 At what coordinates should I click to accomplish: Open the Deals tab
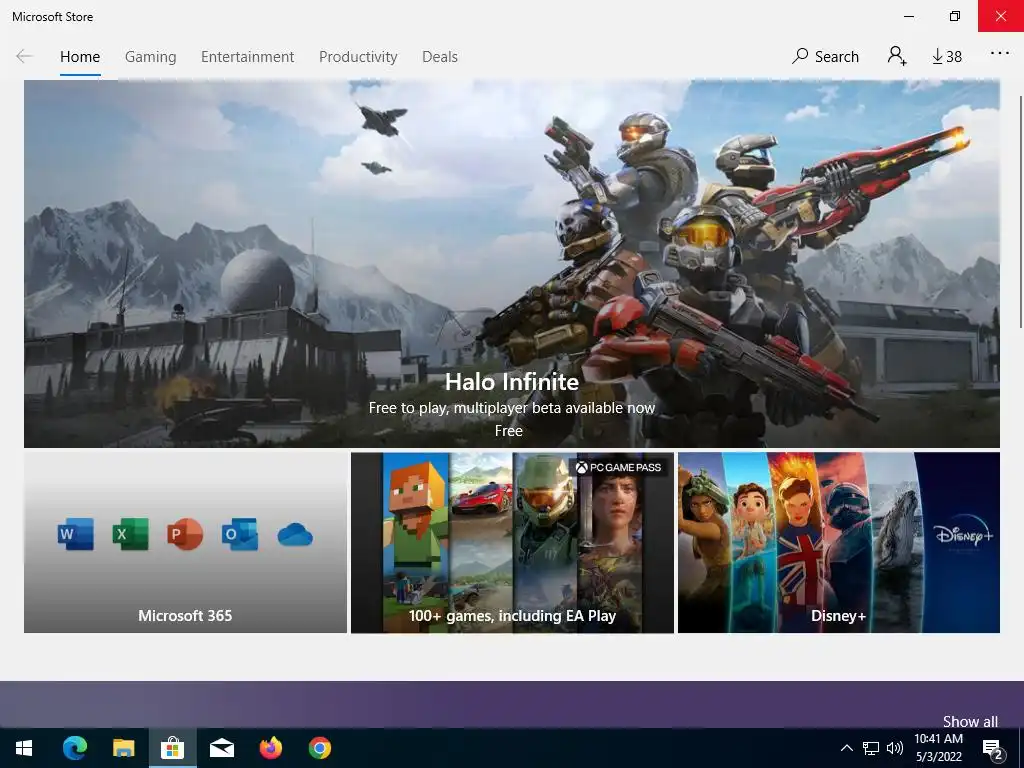pos(440,57)
